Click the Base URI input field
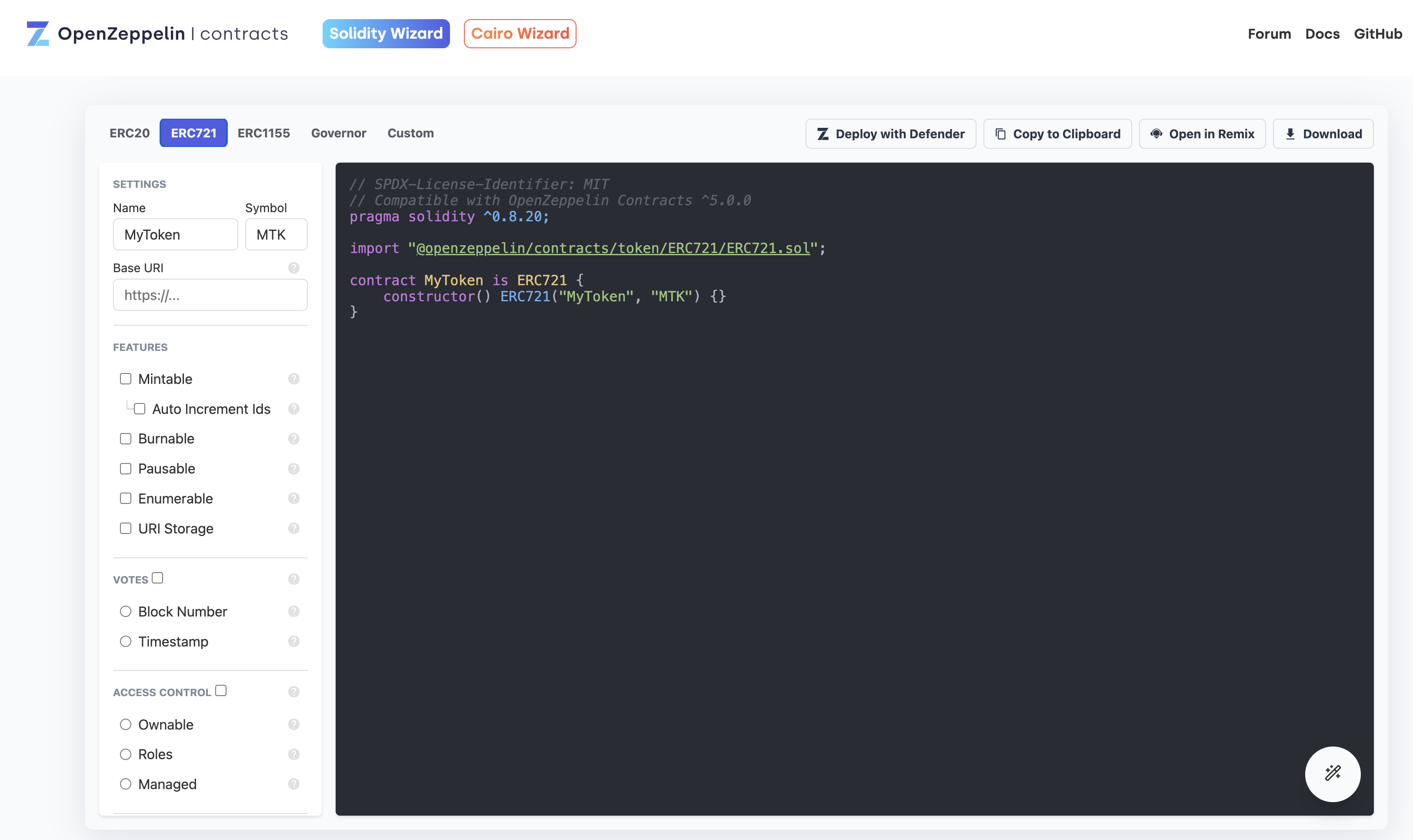This screenshot has width=1413, height=840. click(210, 295)
